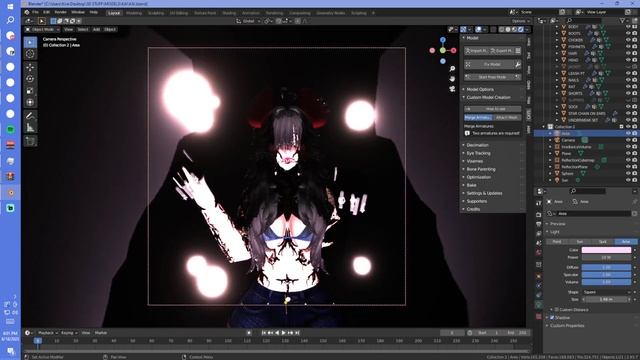Click the Windows search icon in taskbar
Image resolution: width=640 pixels, height=360 pixels.
tap(10, 20)
